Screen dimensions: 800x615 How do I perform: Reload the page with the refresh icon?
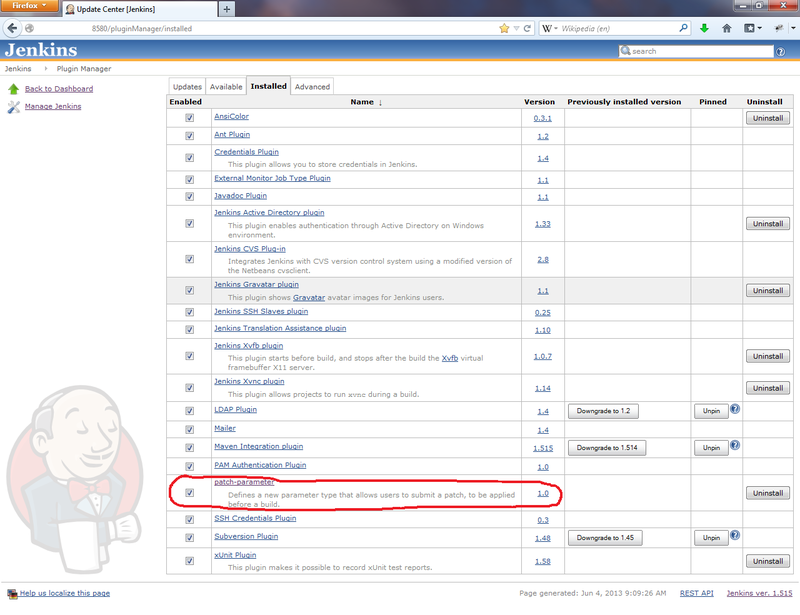527,29
